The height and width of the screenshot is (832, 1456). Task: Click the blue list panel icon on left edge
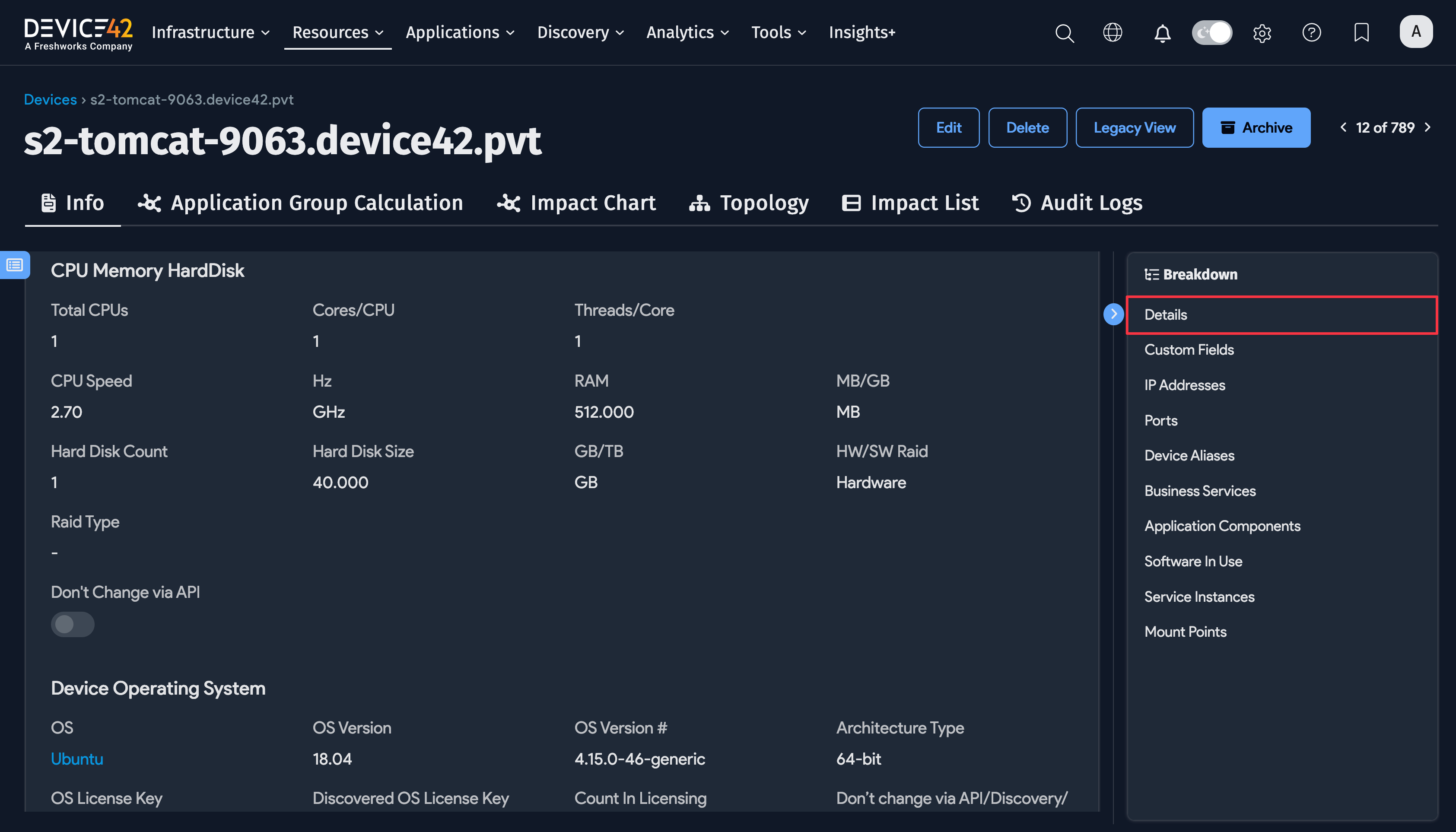(x=14, y=264)
